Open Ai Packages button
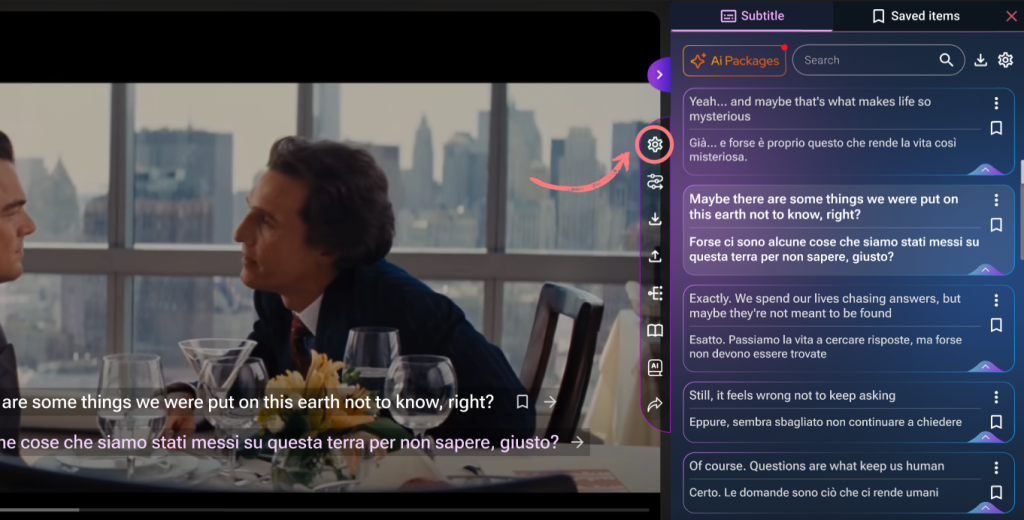This screenshot has width=1024, height=520. tap(735, 61)
